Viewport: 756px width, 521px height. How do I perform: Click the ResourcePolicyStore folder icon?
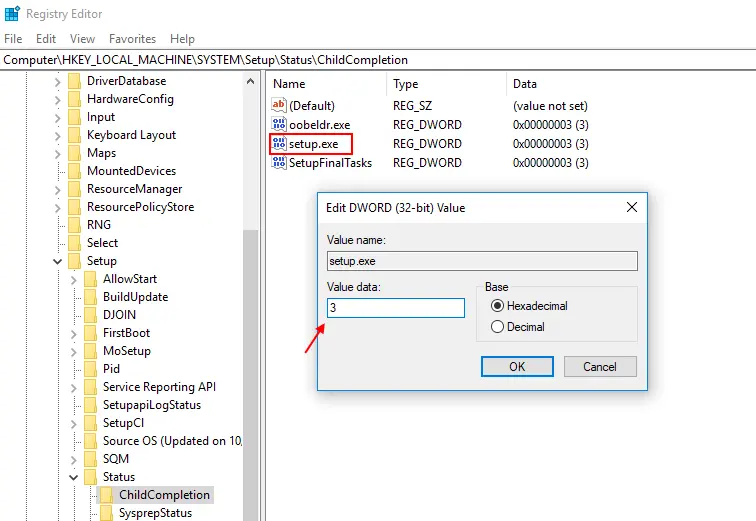pos(74,207)
